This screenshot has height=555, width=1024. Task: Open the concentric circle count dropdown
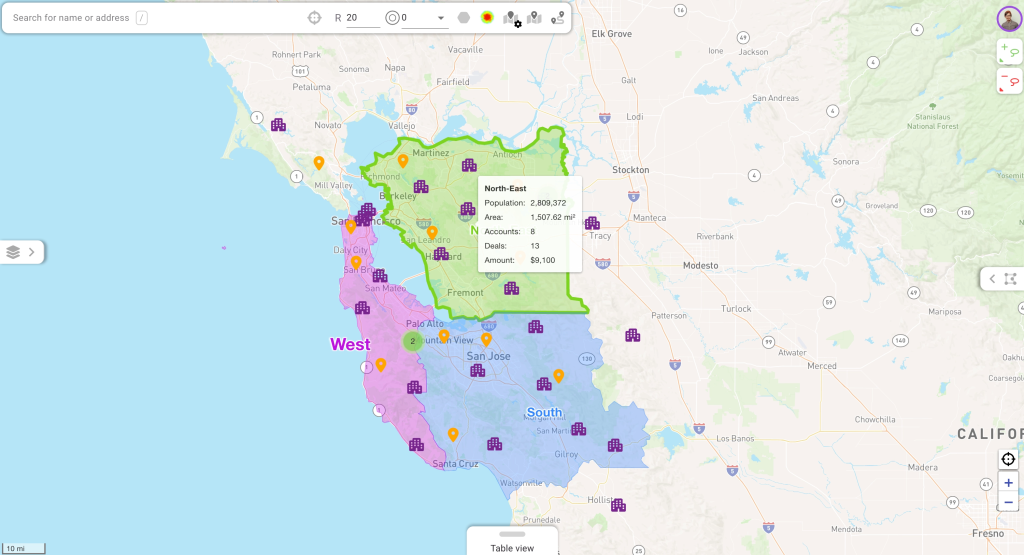point(440,18)
